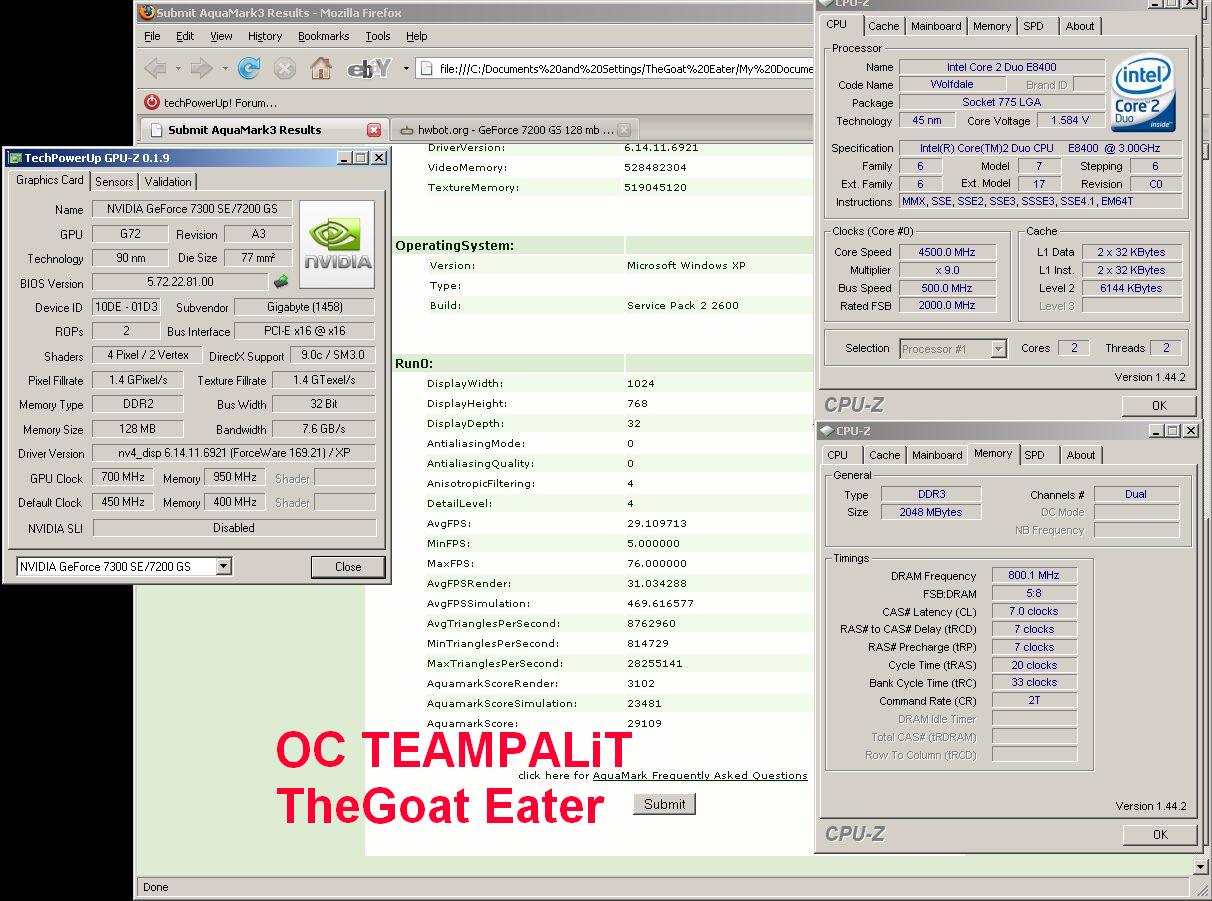Click the Firefox Back arrow button
The height and width of the screenshot is (901, 1212).
coord(155,68)
